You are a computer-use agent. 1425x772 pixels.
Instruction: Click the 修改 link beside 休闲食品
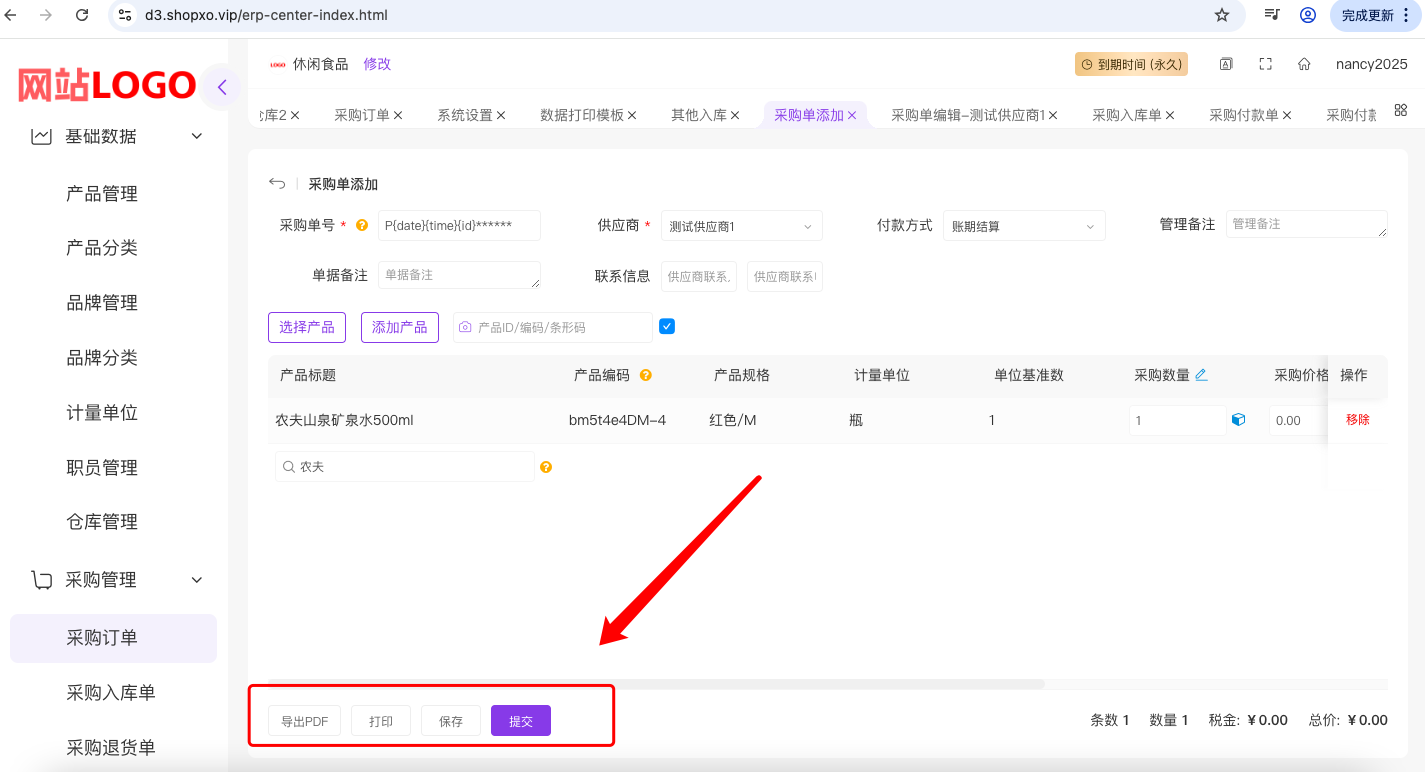pos(377,64)
